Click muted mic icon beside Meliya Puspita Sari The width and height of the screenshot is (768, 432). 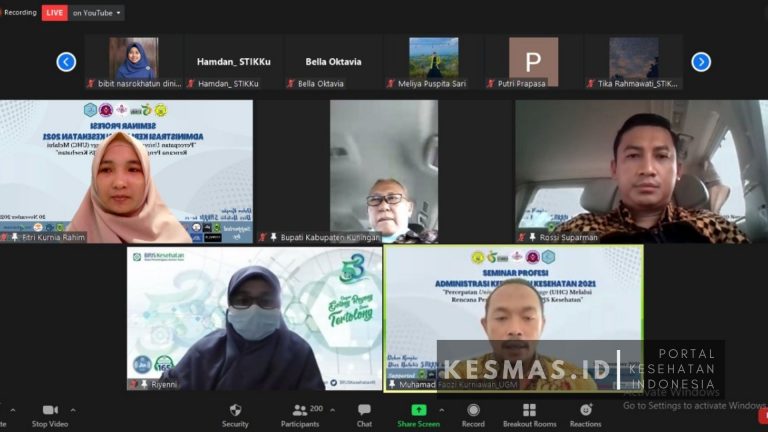tap(390, 84)
